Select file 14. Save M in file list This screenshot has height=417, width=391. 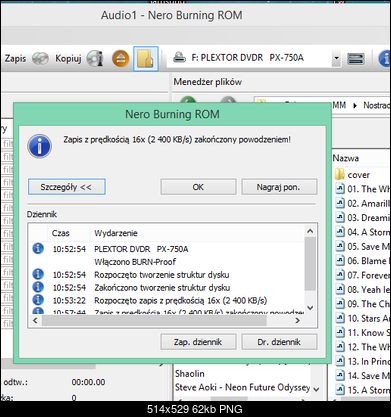point(363,376)
